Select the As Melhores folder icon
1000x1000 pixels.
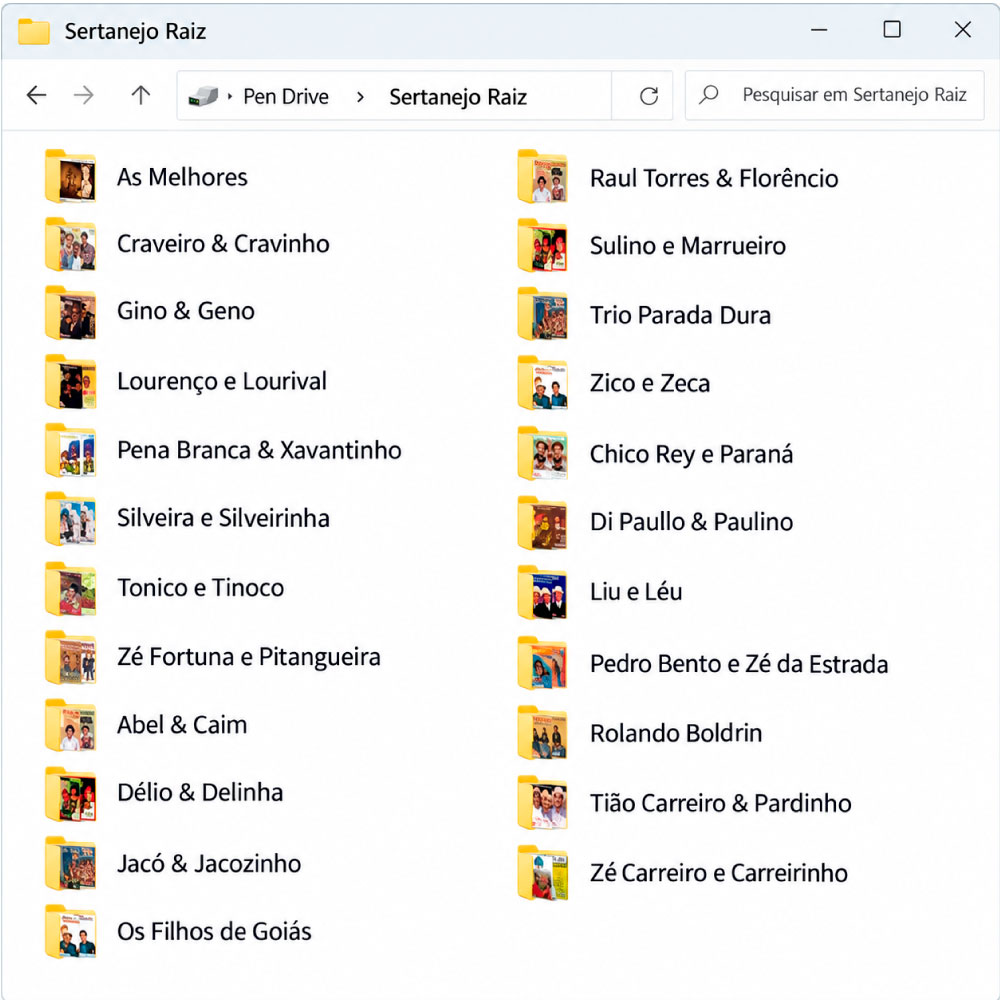pyautogui.click(x=70, y=177)
